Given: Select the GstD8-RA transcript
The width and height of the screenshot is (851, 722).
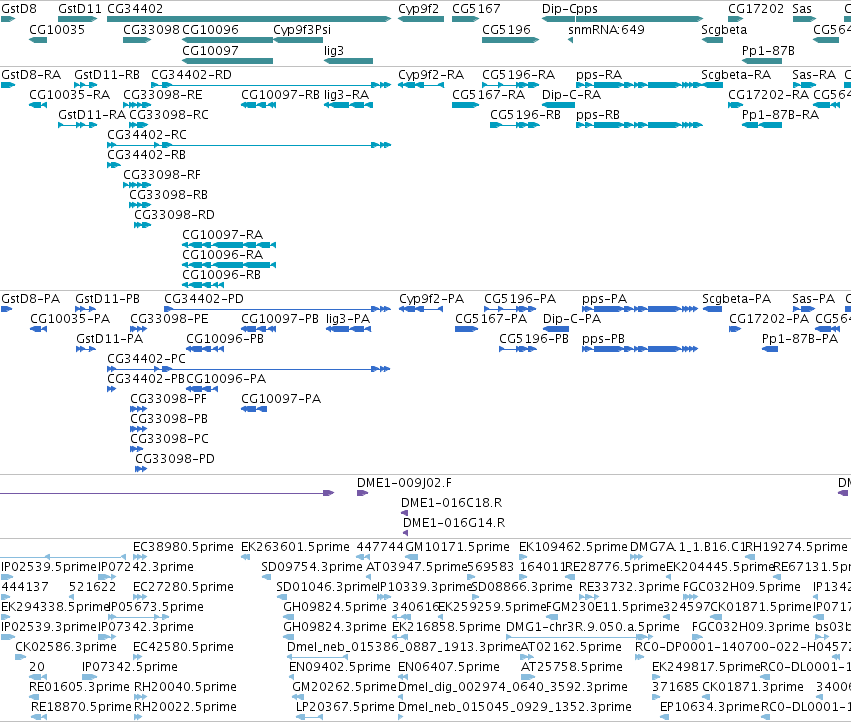Looking at the screenshot, I should tap(8, 85).
